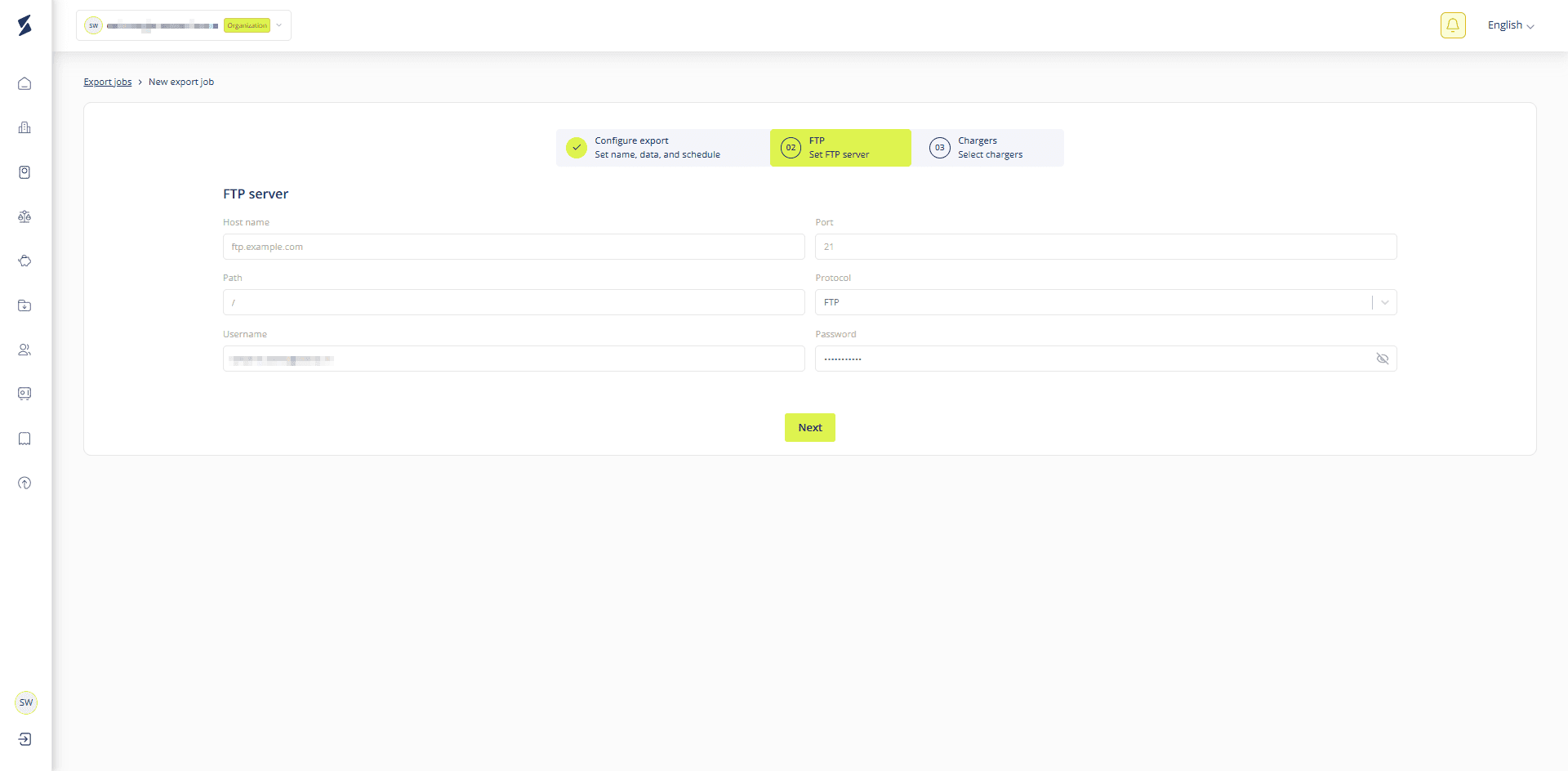
Task: Open the users icon in sidebar
Action: click(24, 350)
